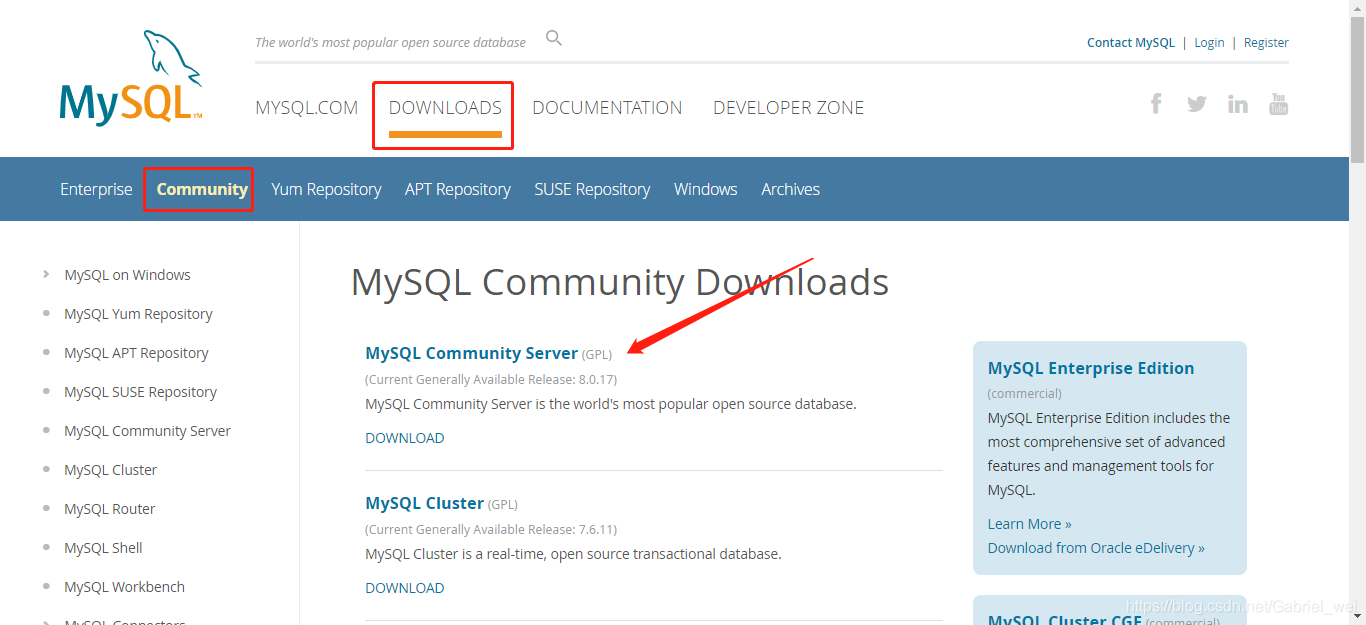The width and height of the screenshot is (1366, 625).
Task: Select the Community submenu item
Action: (x=202, y=189)
